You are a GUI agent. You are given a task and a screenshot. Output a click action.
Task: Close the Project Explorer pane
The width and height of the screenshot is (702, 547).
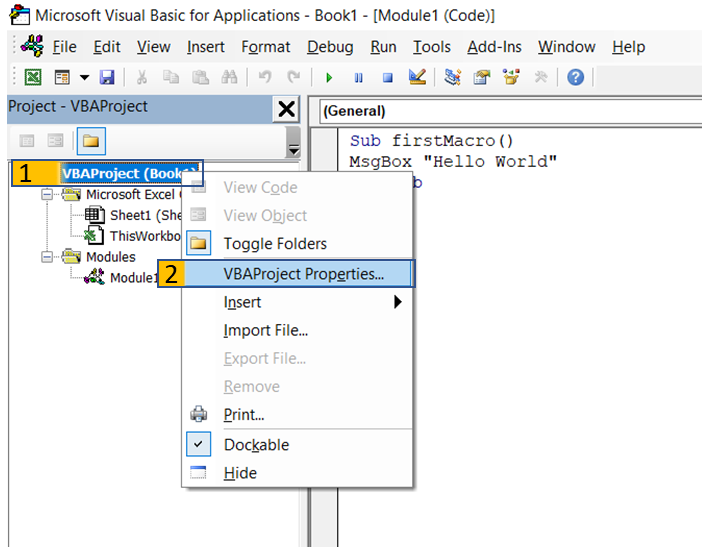(x=287, y=109)
